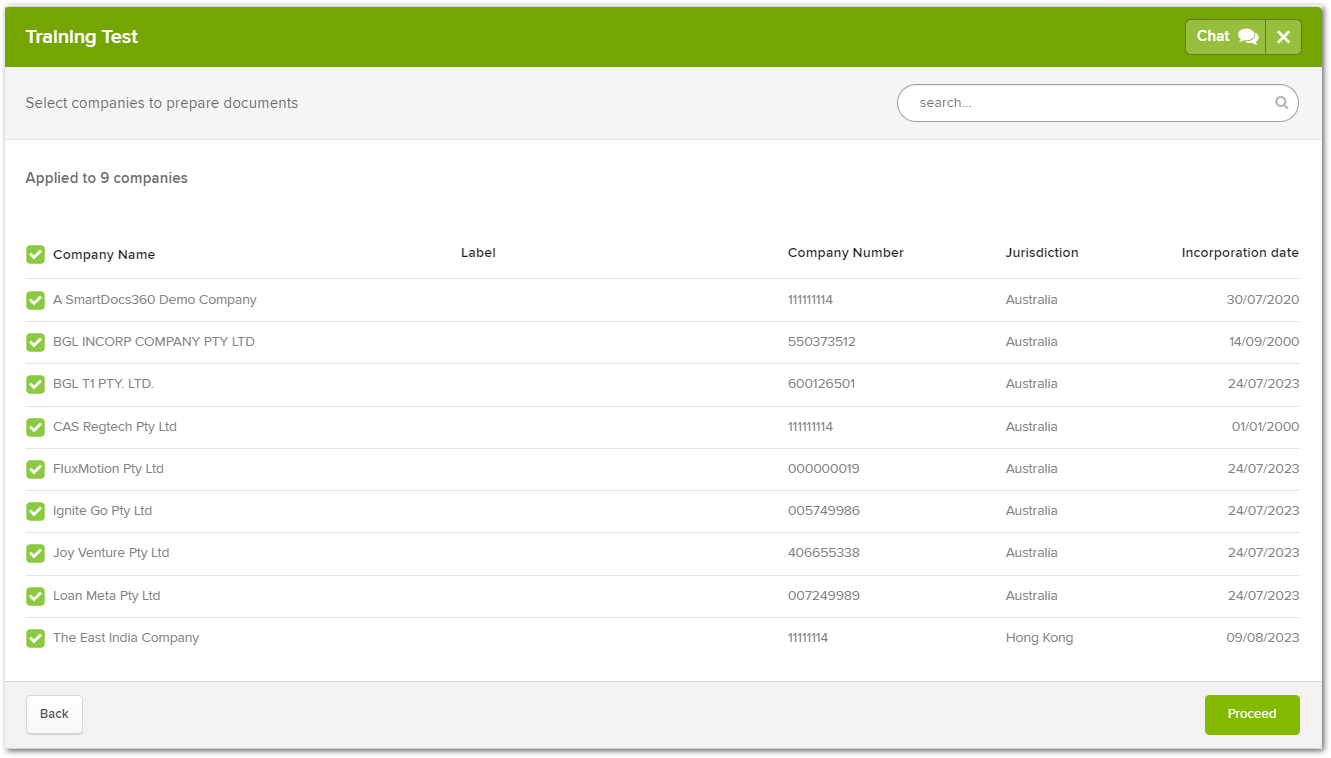Uncheck FluxMotion Pty Ltd
This screenshot has width=1331, height=758.
point(35,469)
